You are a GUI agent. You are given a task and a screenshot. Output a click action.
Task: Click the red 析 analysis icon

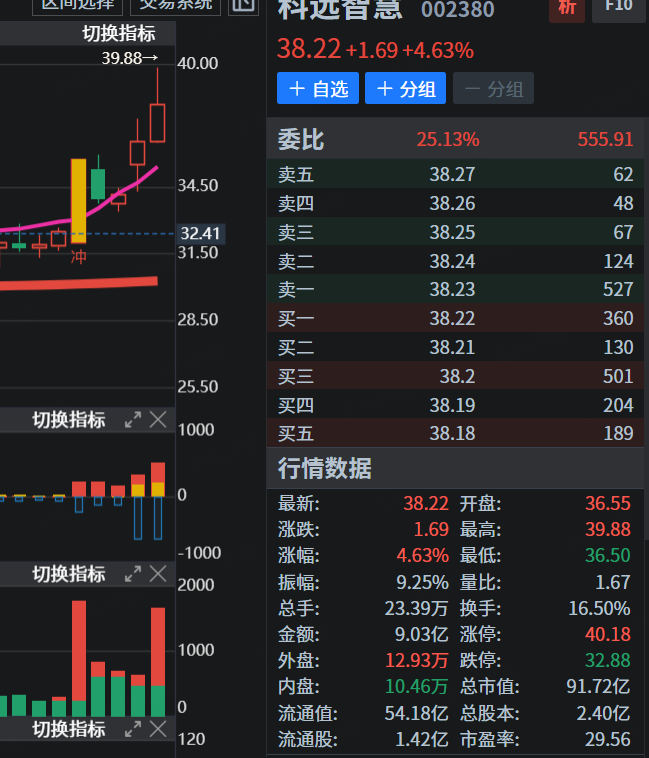[x=567, y=8]
